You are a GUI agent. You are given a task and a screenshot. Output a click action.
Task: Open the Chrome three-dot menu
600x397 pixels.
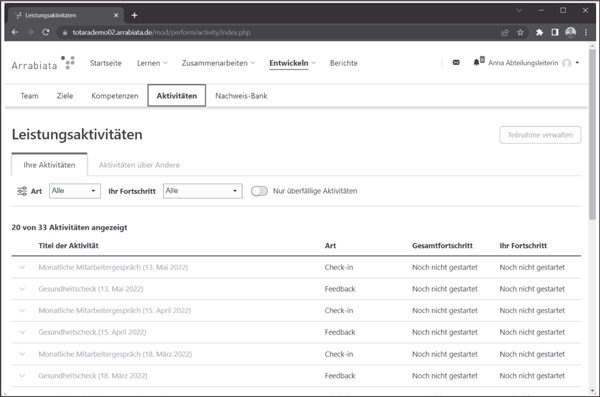586,32
